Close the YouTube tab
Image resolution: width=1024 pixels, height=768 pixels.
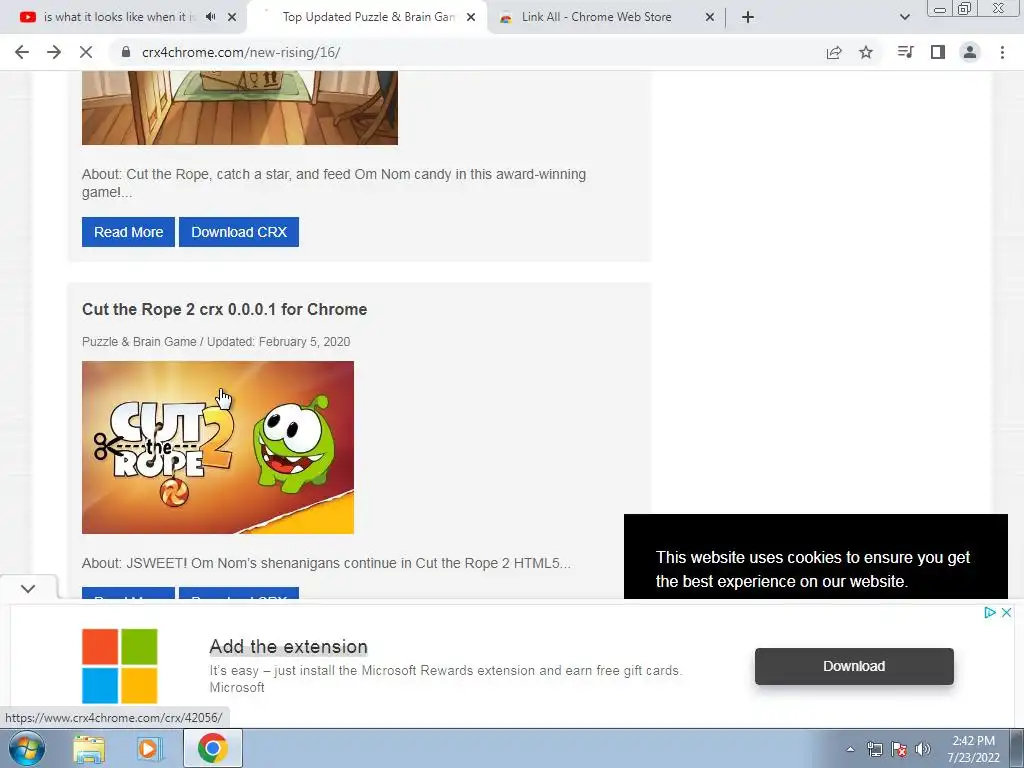pos(232,17)
